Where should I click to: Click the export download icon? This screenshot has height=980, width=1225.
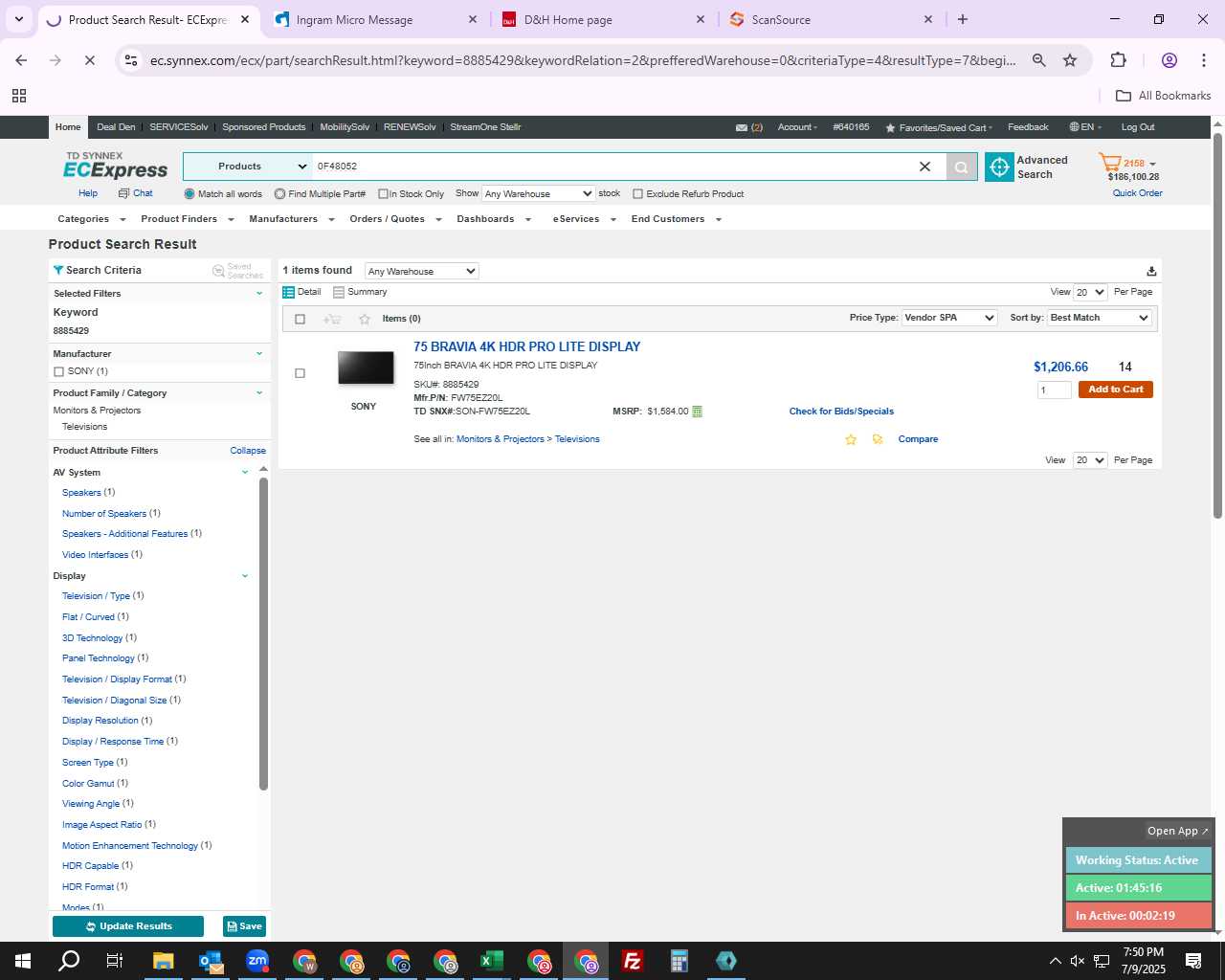1151,271
